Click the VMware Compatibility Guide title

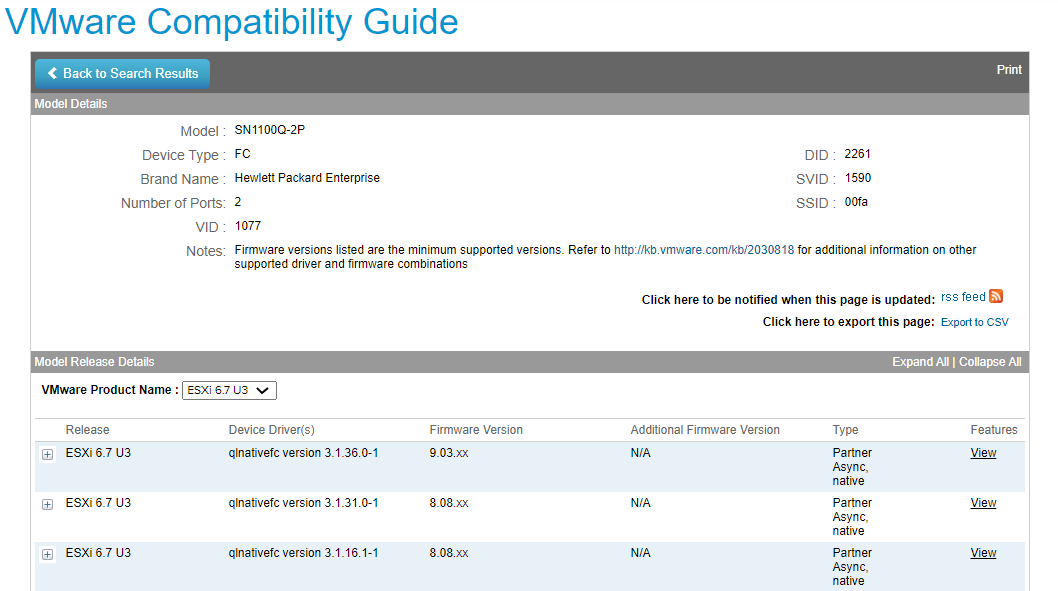tap(231, 22)
